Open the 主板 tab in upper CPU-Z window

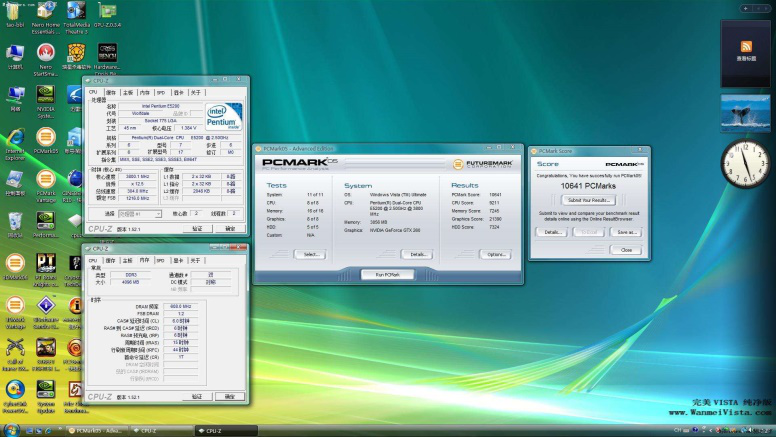(128, 93)
